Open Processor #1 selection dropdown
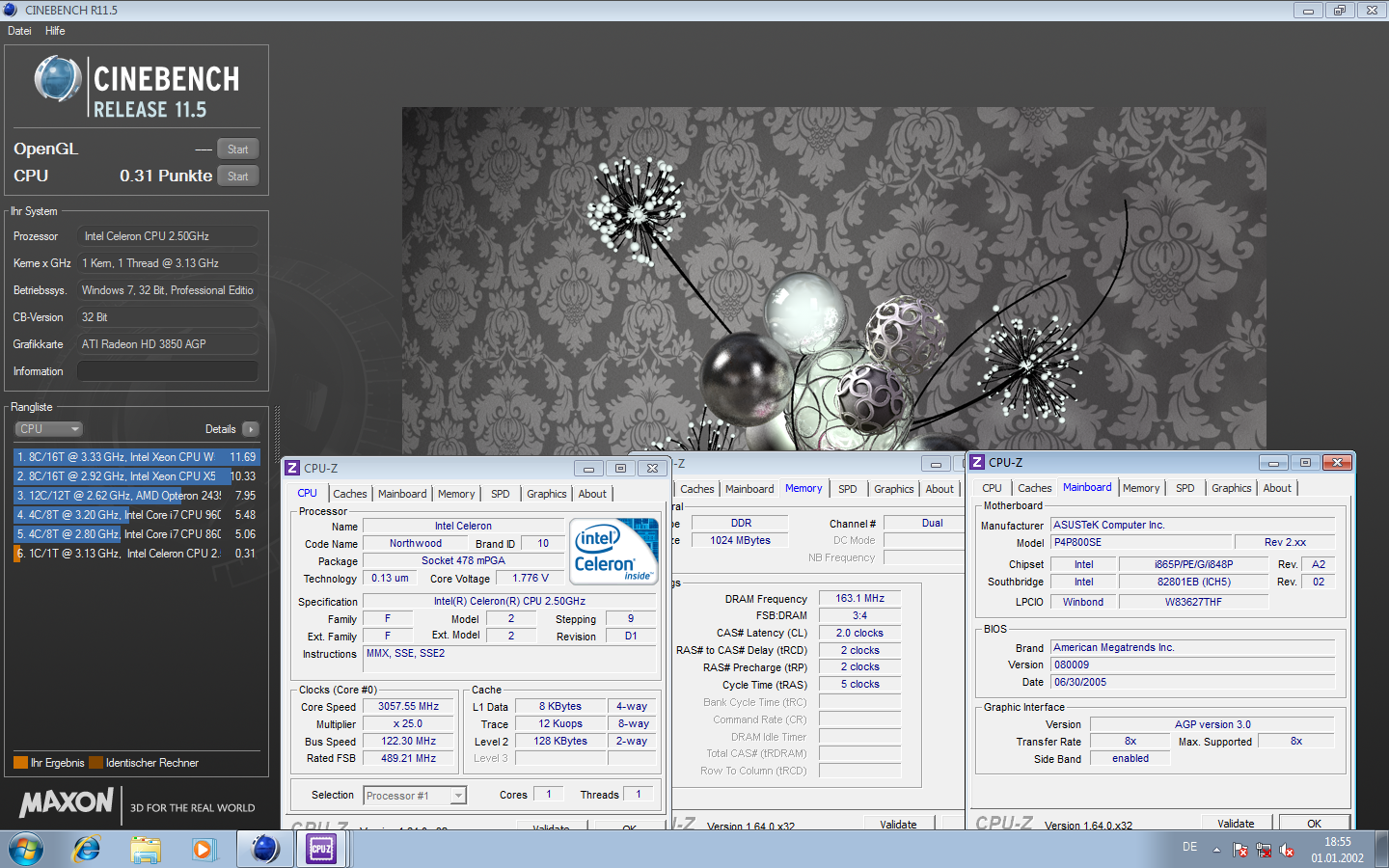The image size is (1389, 868). click(415, 796)
